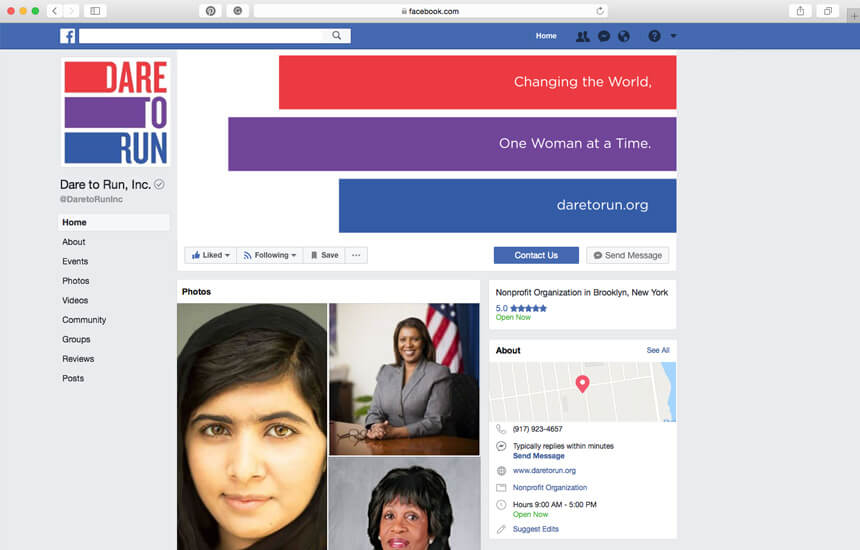Open the notifications globe icon
This screenshot has width=860, height=550.
point(624,36)
